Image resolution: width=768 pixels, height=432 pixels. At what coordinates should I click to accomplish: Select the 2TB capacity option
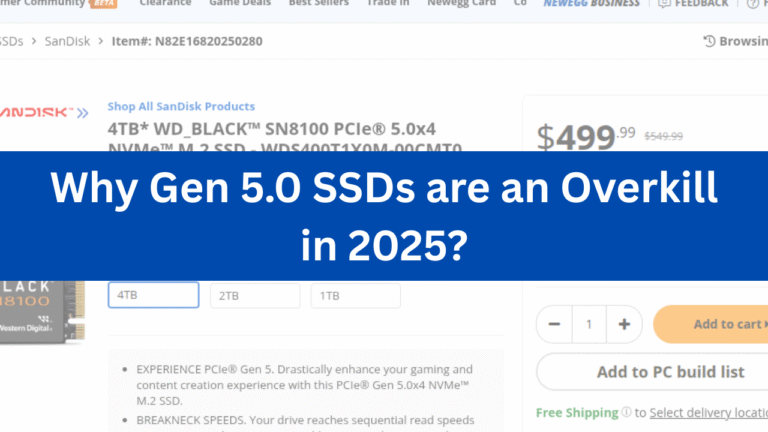(x=255, y=296)
